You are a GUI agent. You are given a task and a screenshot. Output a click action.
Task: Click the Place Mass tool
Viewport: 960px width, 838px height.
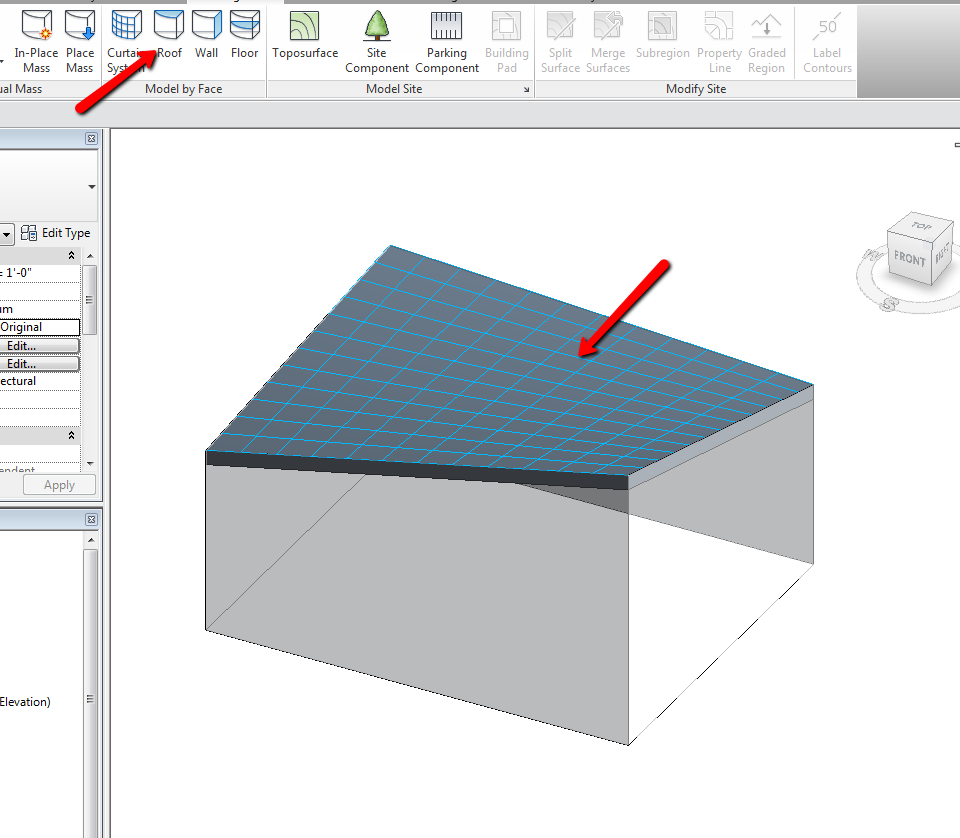(80, 40)
